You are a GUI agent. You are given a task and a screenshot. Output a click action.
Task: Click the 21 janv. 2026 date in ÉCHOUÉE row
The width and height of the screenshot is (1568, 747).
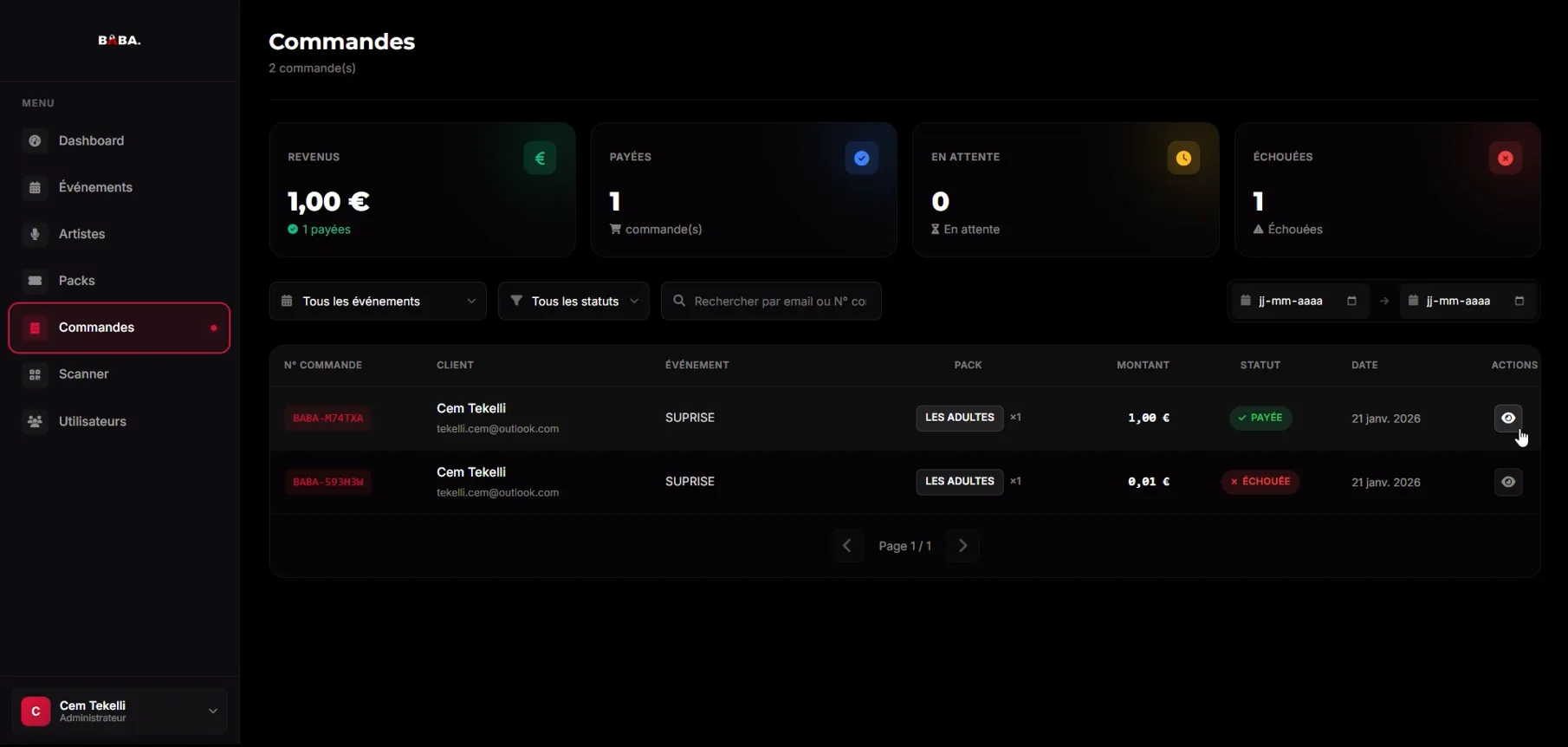[1386, 483]
